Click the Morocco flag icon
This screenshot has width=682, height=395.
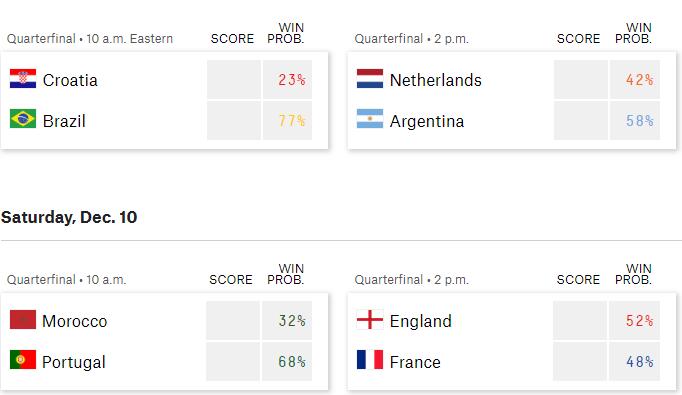tap(23, 320)
